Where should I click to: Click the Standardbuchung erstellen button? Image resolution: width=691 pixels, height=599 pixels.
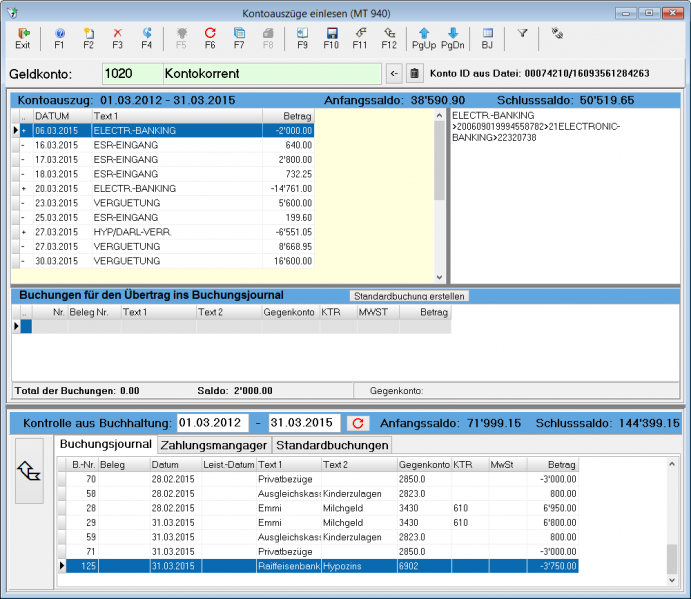click(409, 296)
